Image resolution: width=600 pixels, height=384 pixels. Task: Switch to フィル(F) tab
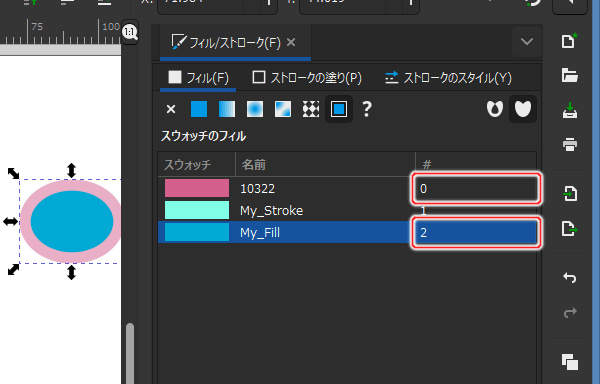coord(199,78)
